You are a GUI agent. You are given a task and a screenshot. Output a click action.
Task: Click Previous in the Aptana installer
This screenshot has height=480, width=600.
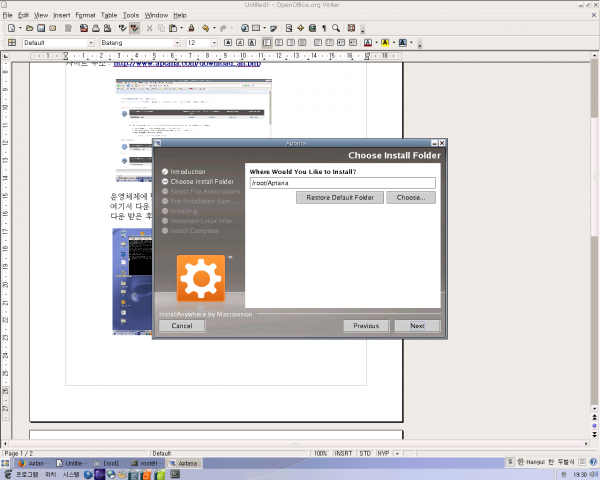366,326
